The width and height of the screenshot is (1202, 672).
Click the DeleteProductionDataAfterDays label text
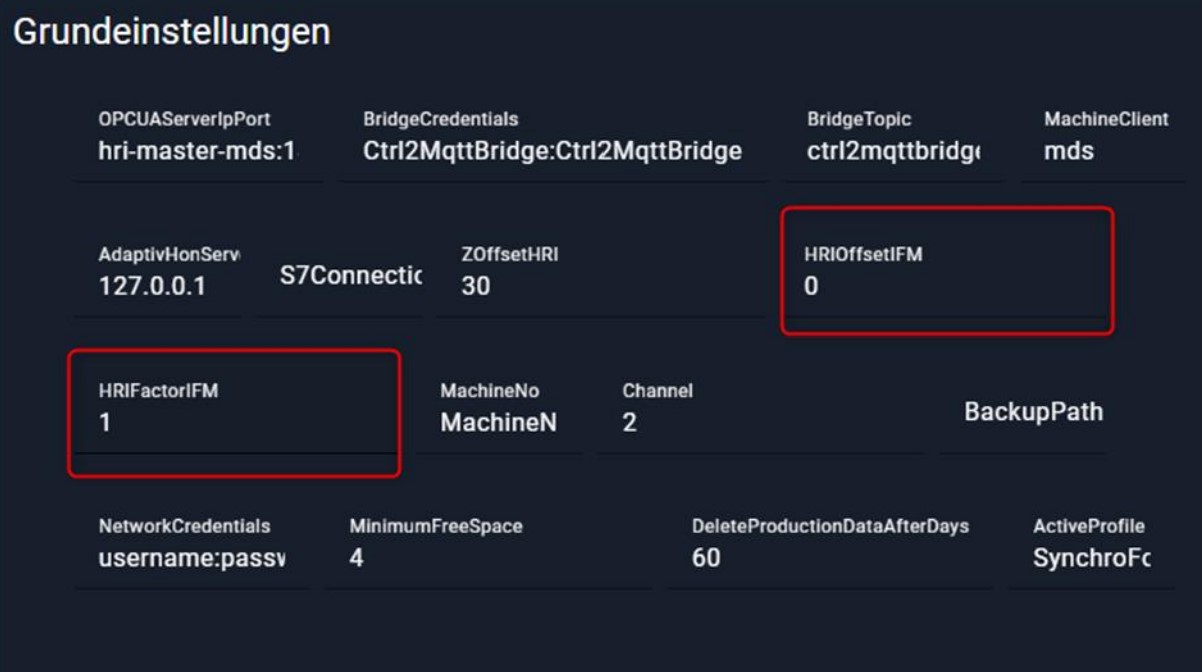(x=830, y=526)
